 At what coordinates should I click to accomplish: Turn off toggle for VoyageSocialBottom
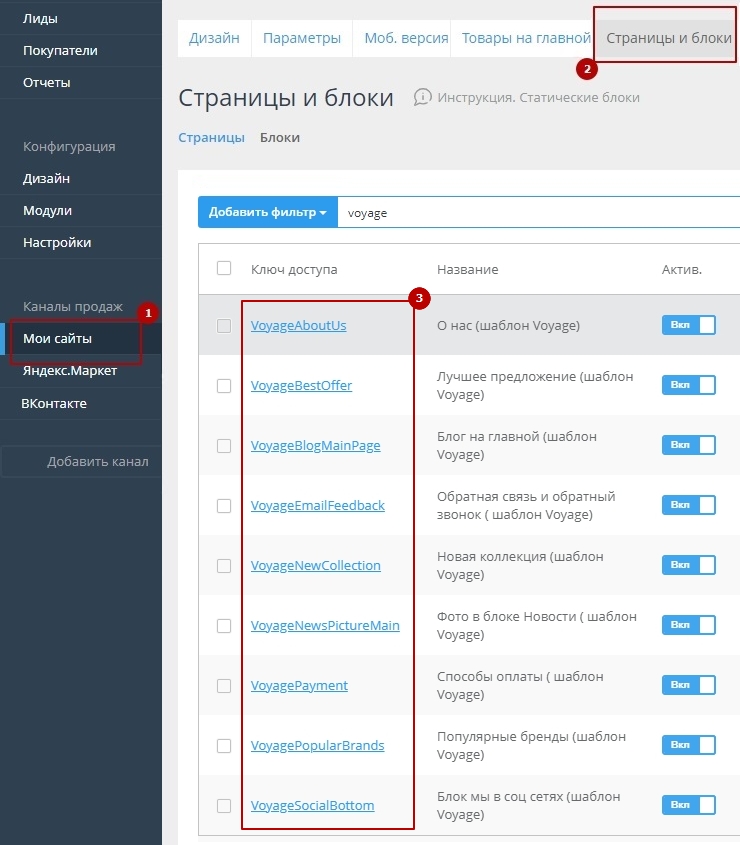tap(688, 805)
